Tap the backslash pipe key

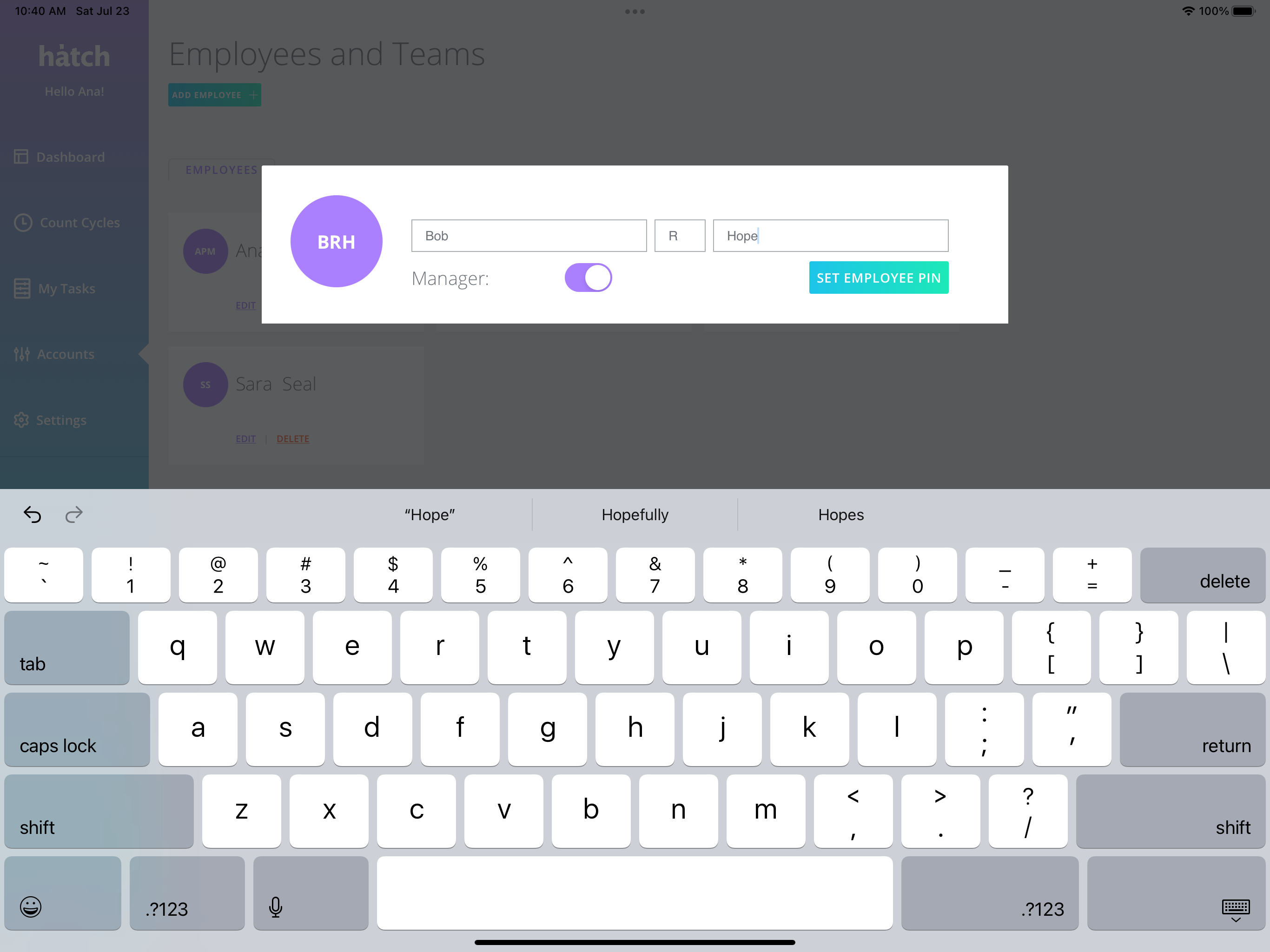[x=1226, y=647]
